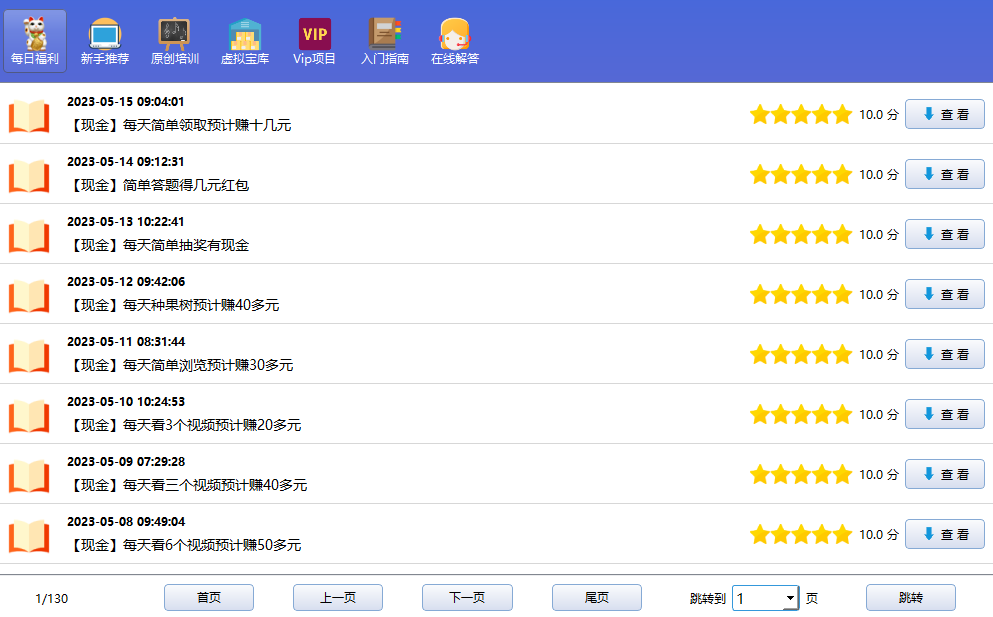This screenshot has width=993, height=617.
Task: Go to previous page with 上一页
Action: (x=338, y=597)
